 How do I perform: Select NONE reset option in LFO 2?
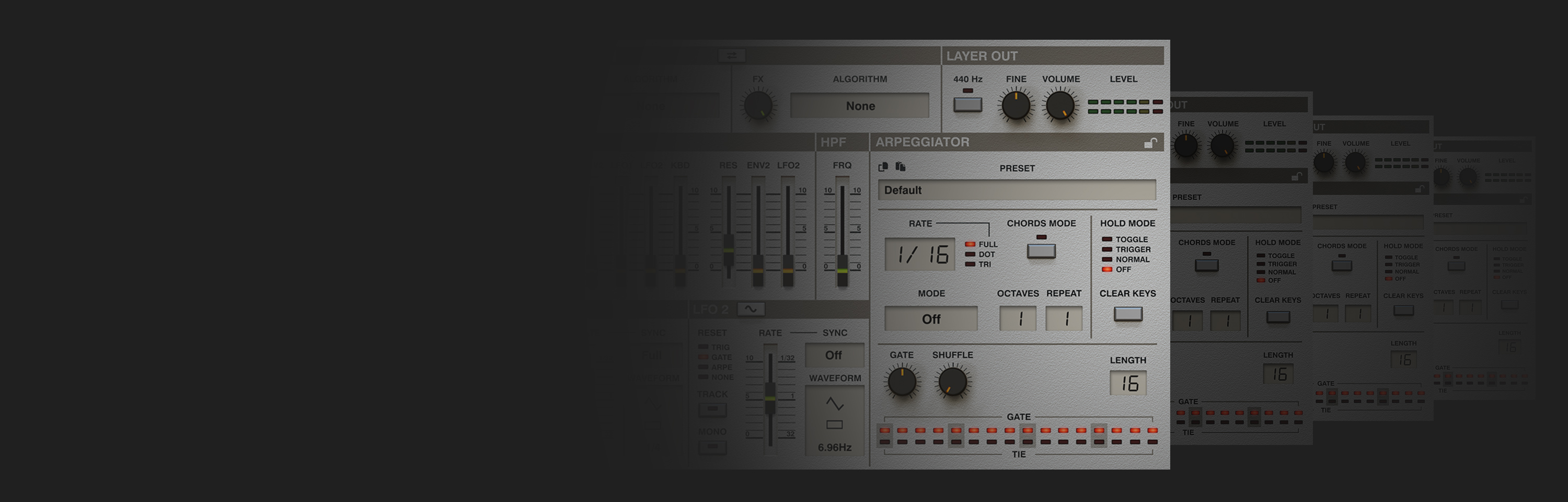716,377
